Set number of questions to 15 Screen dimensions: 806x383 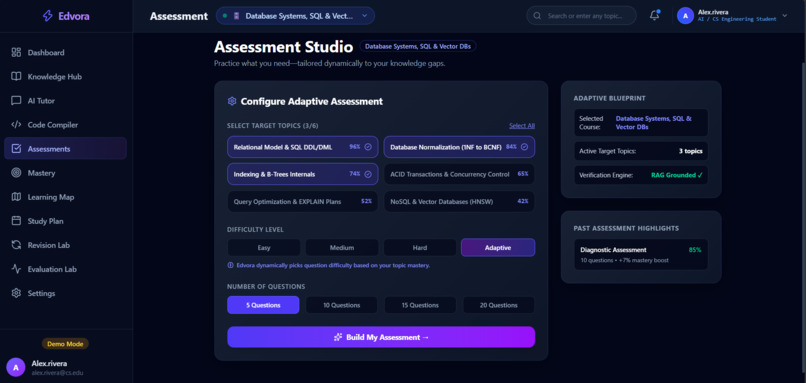point(420,305)
